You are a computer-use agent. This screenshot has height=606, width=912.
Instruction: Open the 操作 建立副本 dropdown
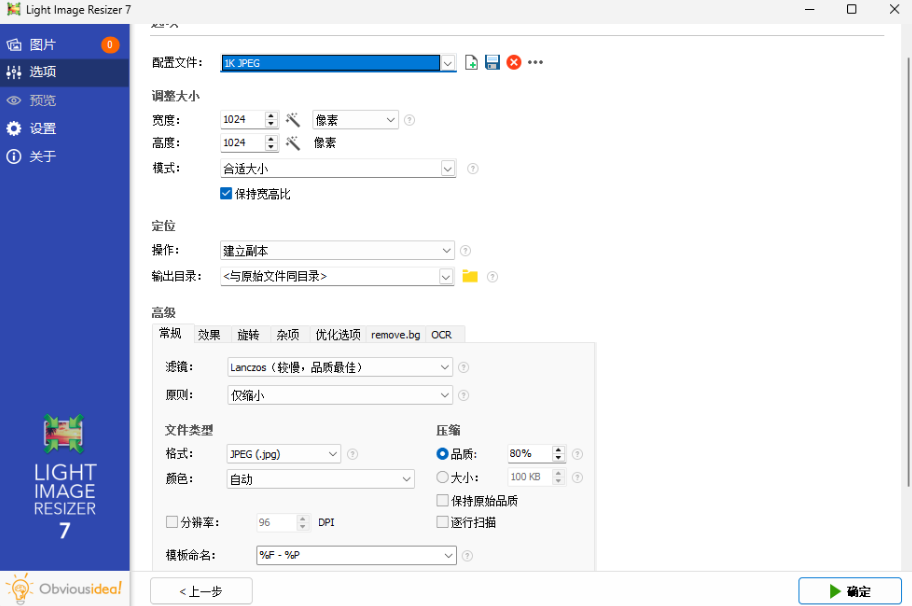pos(337,251)
